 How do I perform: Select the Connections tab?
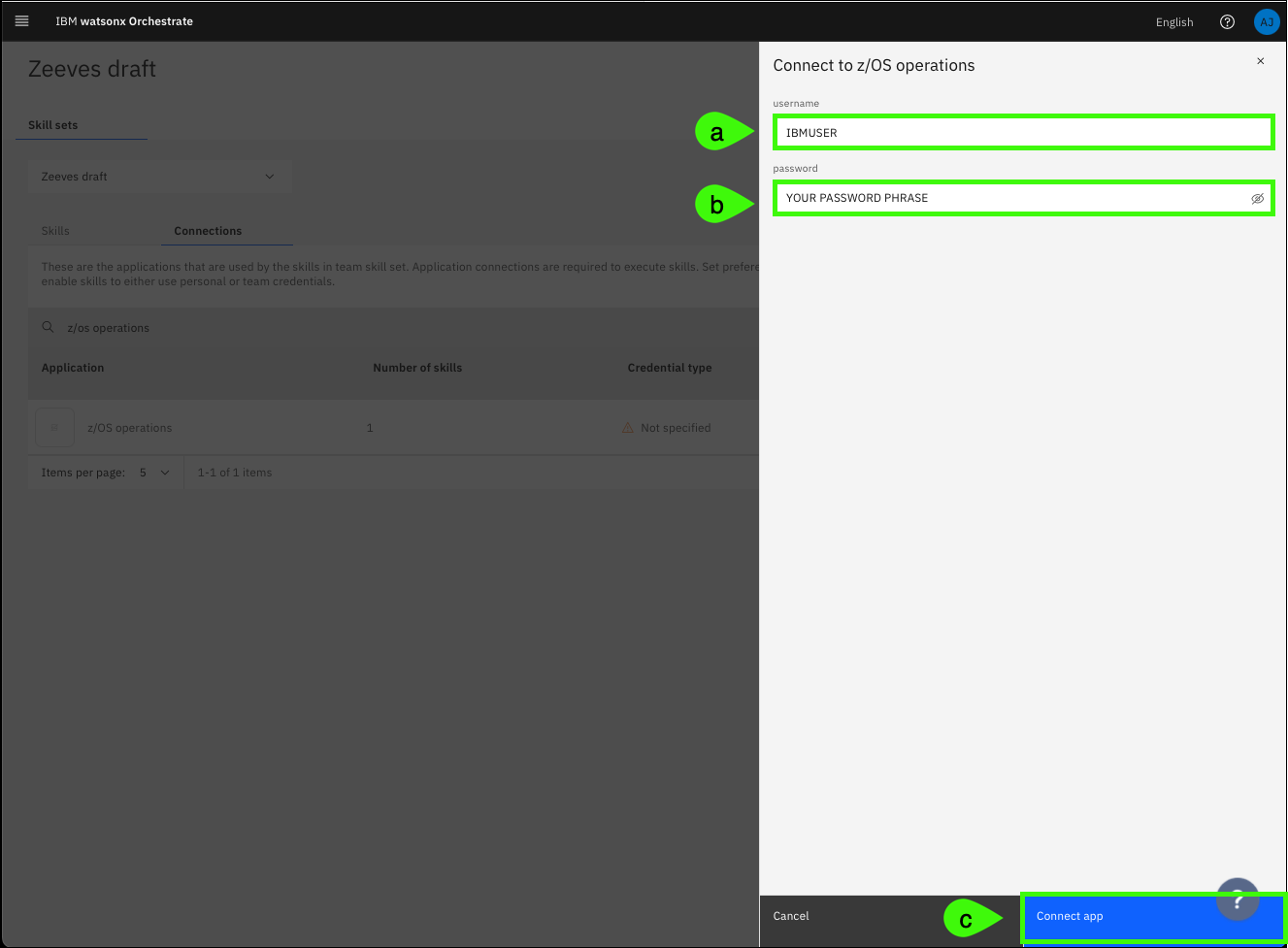pos(208,231)
